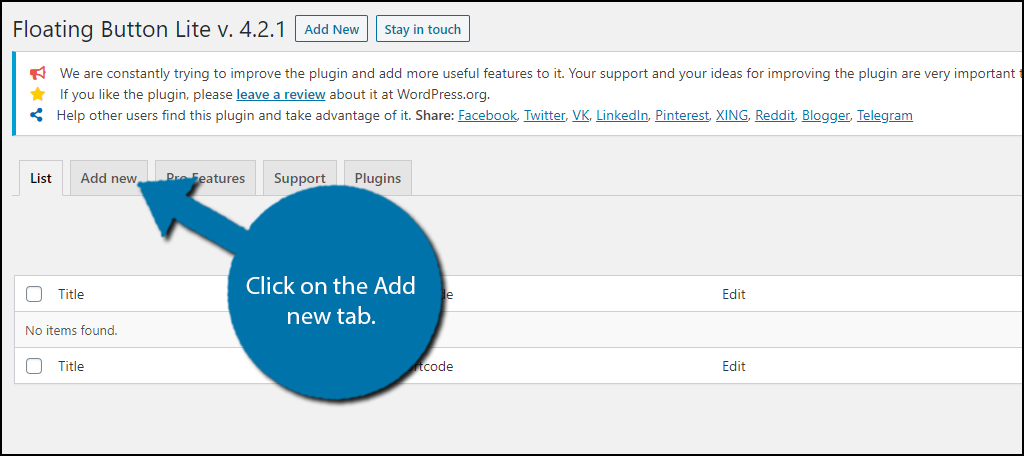Viewport: 1024px width, 456px height.
Task: Tick the footer Title select-all checkbox
Action: (x=34, y=366)
